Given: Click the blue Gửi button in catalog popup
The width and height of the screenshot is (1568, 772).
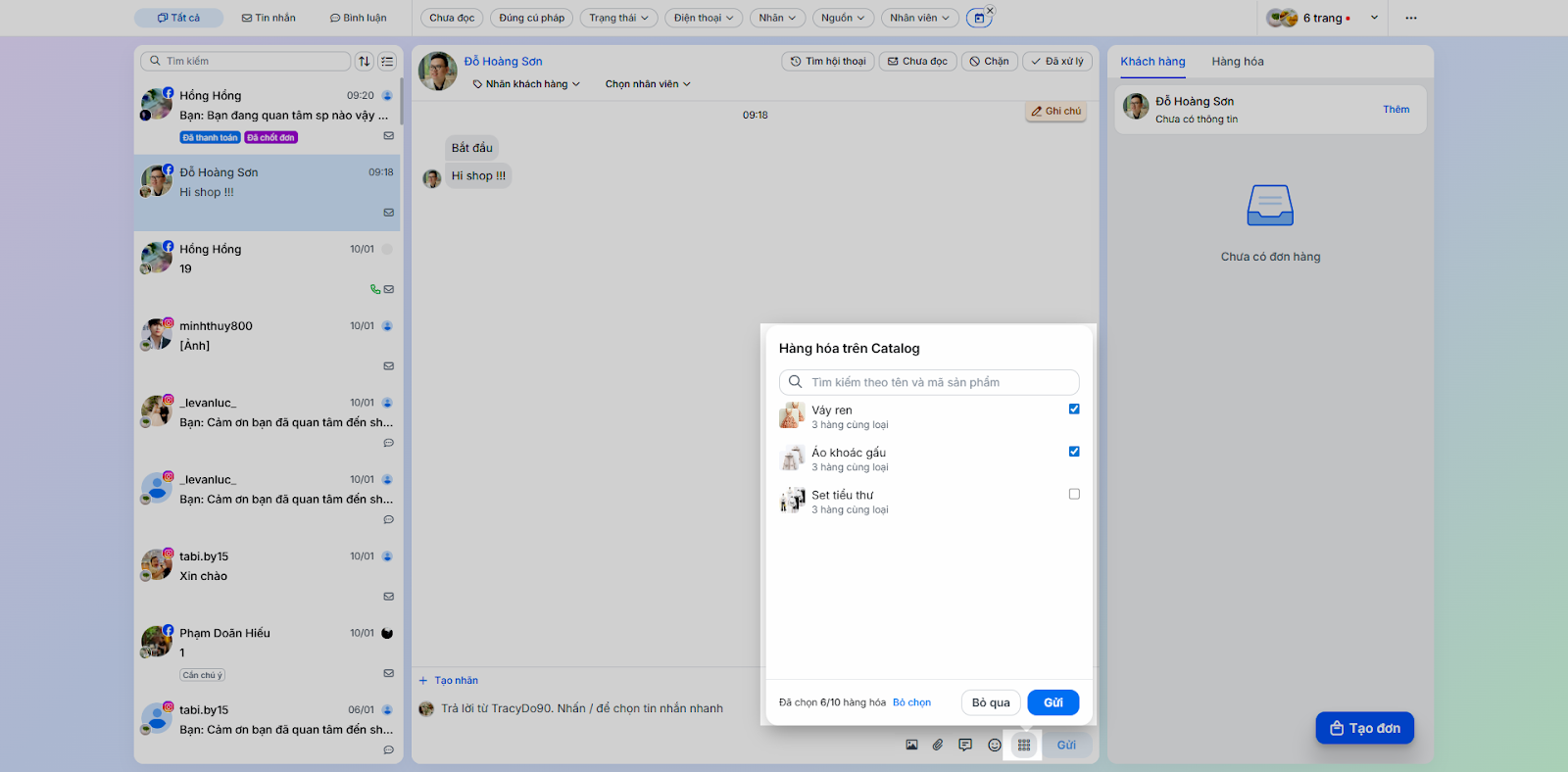Looking at the screenshot, I should tap(1053, 702).
